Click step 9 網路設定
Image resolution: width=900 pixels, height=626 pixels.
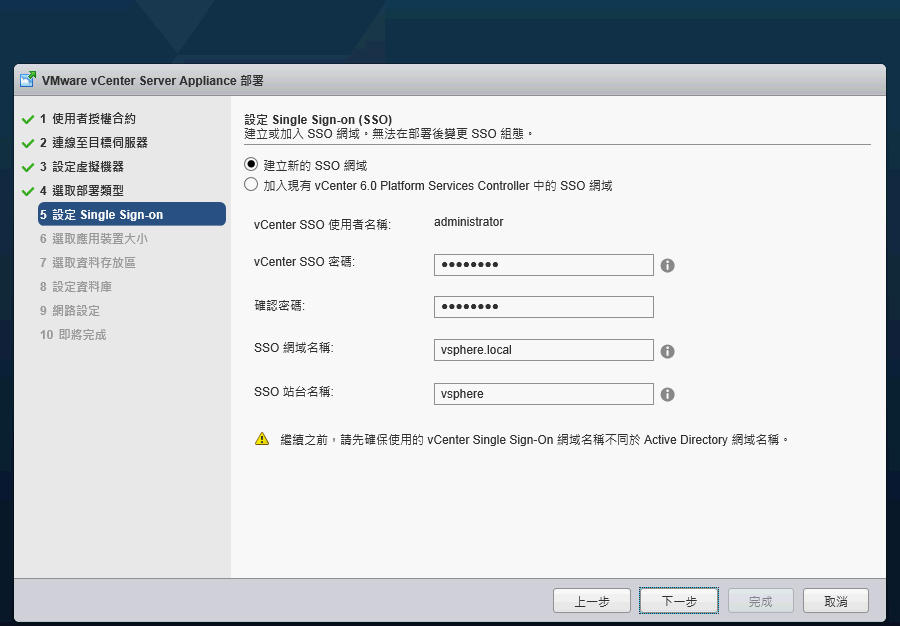(69, 311)
